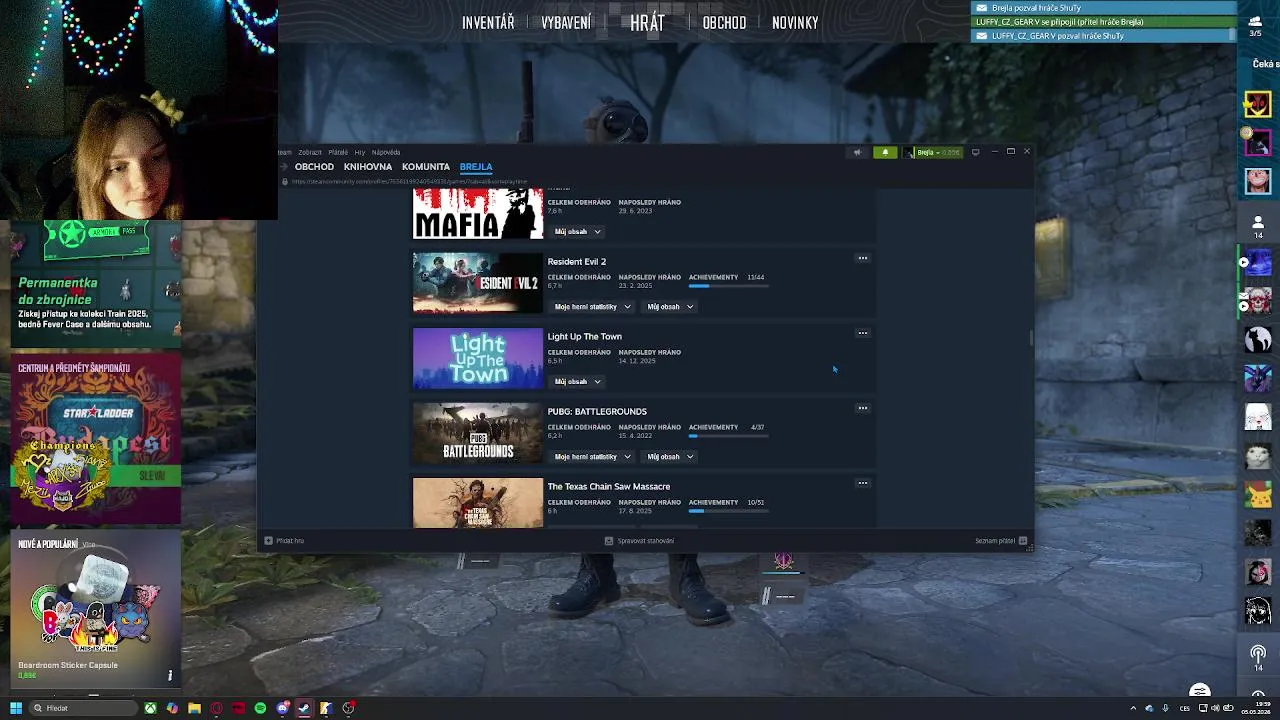Open options menu for Resident Evil 2
This screenshot has width=1280, height=720.
[x=862, y=258]
